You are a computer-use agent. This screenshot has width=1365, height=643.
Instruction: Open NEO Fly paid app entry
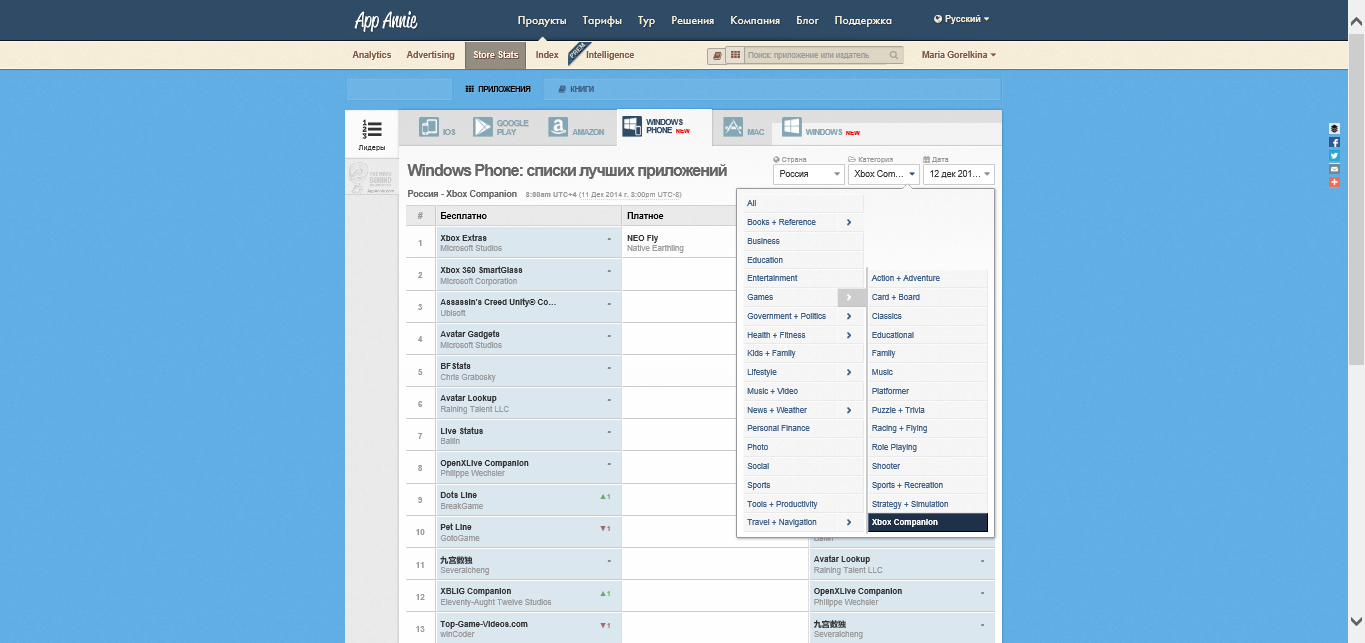click(642, 238)
